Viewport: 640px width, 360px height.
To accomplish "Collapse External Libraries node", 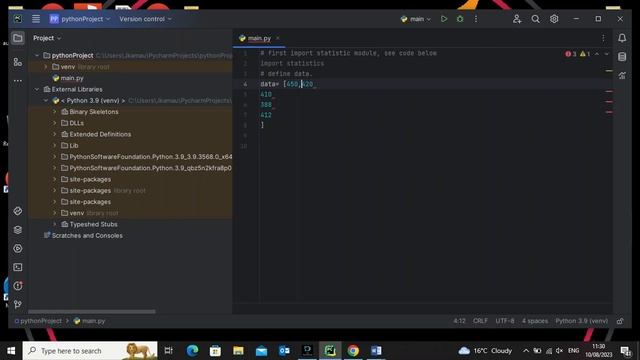I will pyautogui.click(x=37, y=89).
